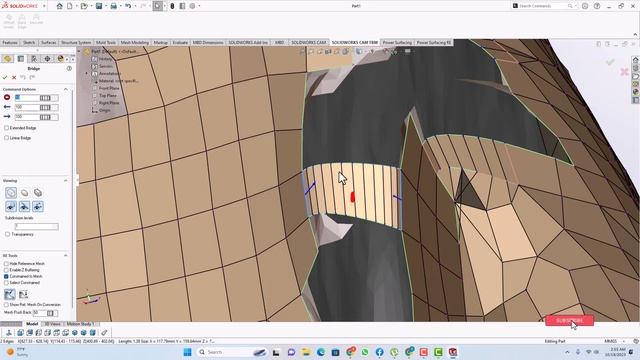Collapse the CommandManager ribbon chevron
640x360 pixels.
tap(635, 34)
